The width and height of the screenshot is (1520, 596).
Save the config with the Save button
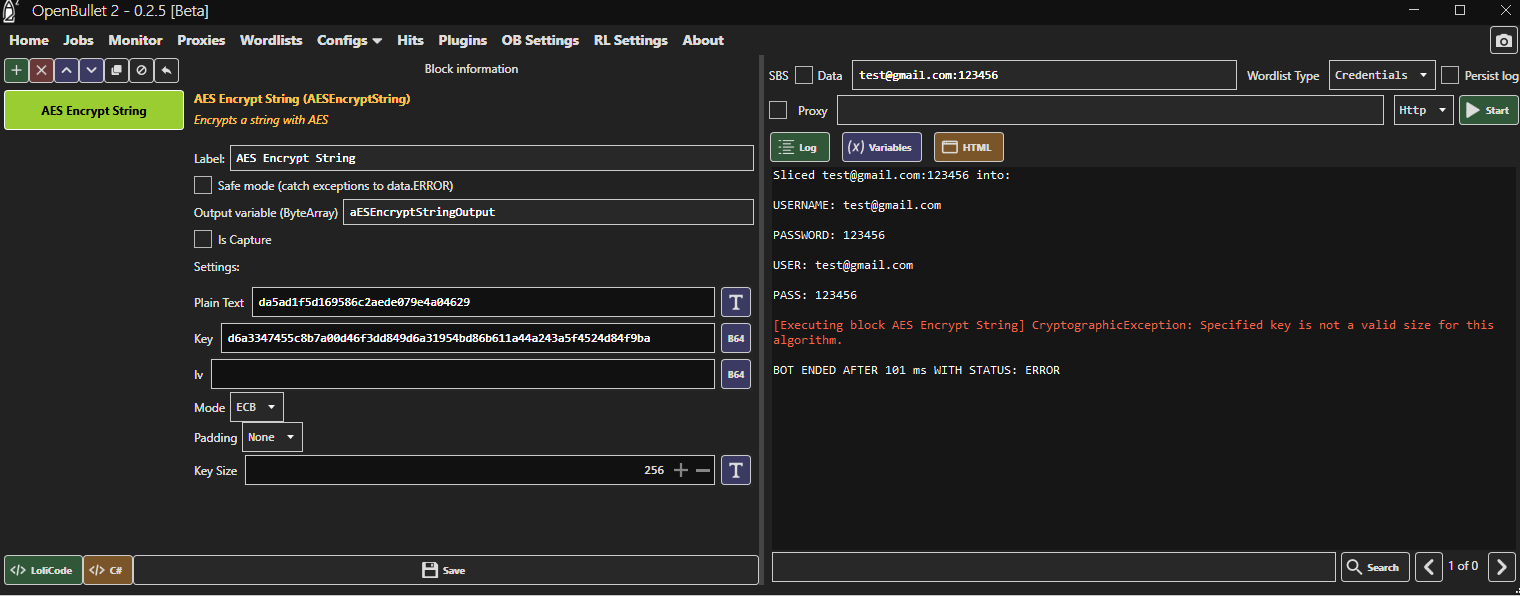(x=445, y=570)
